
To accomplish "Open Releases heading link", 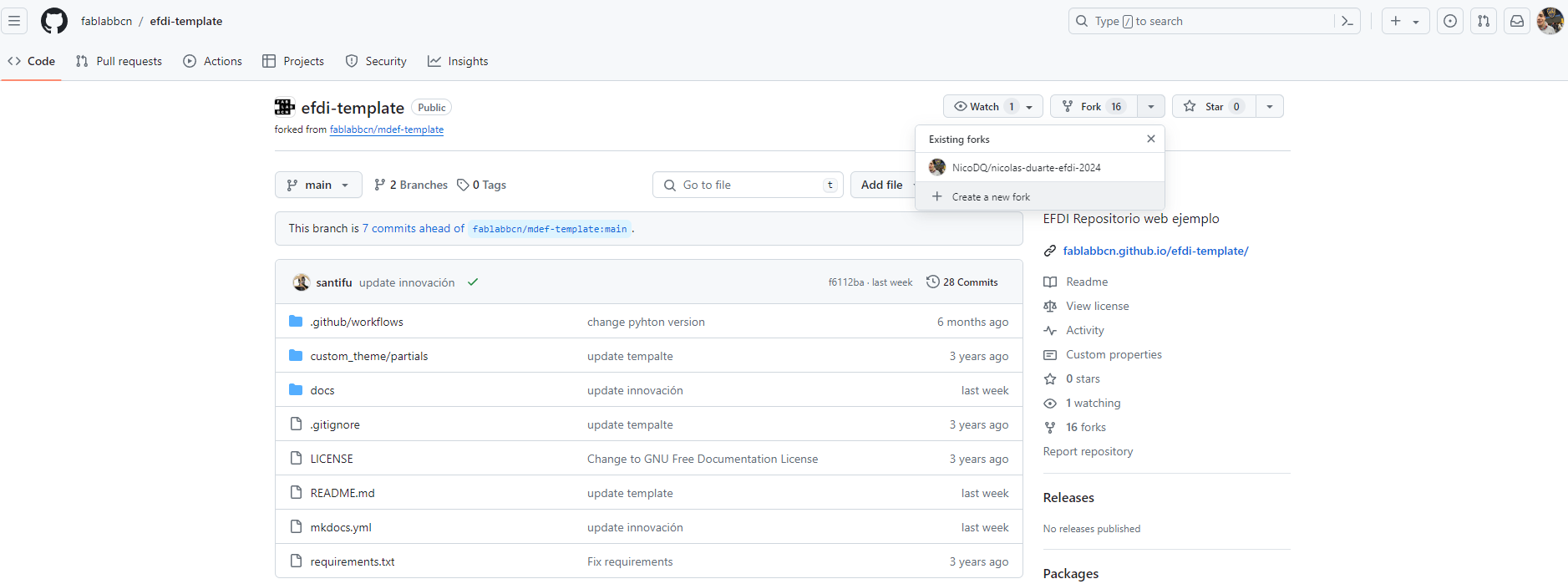I will 1068,497.
